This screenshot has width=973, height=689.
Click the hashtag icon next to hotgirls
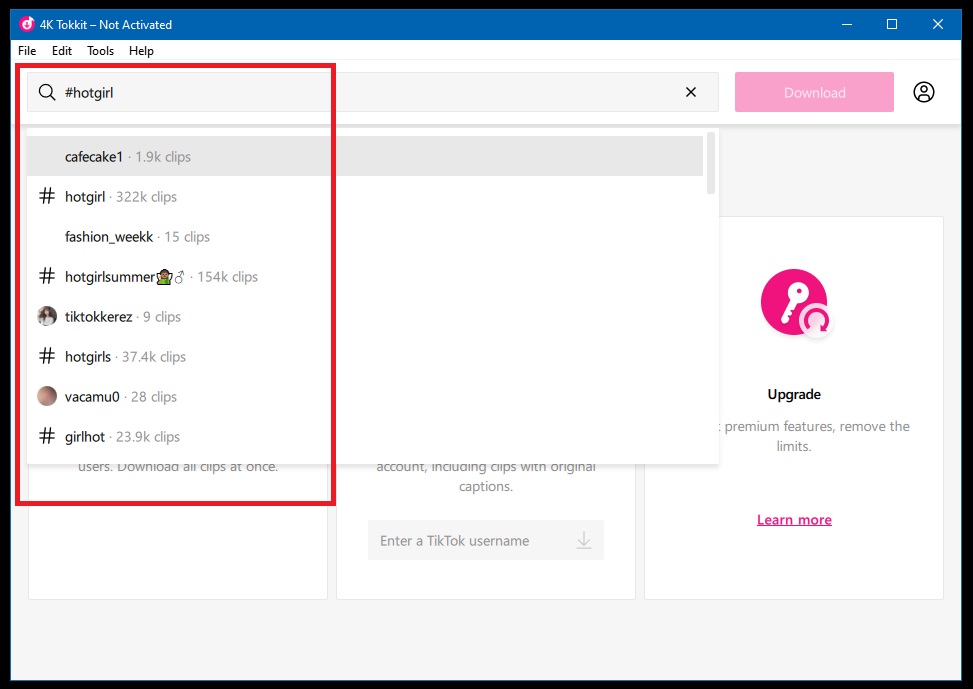click(46, 356)
